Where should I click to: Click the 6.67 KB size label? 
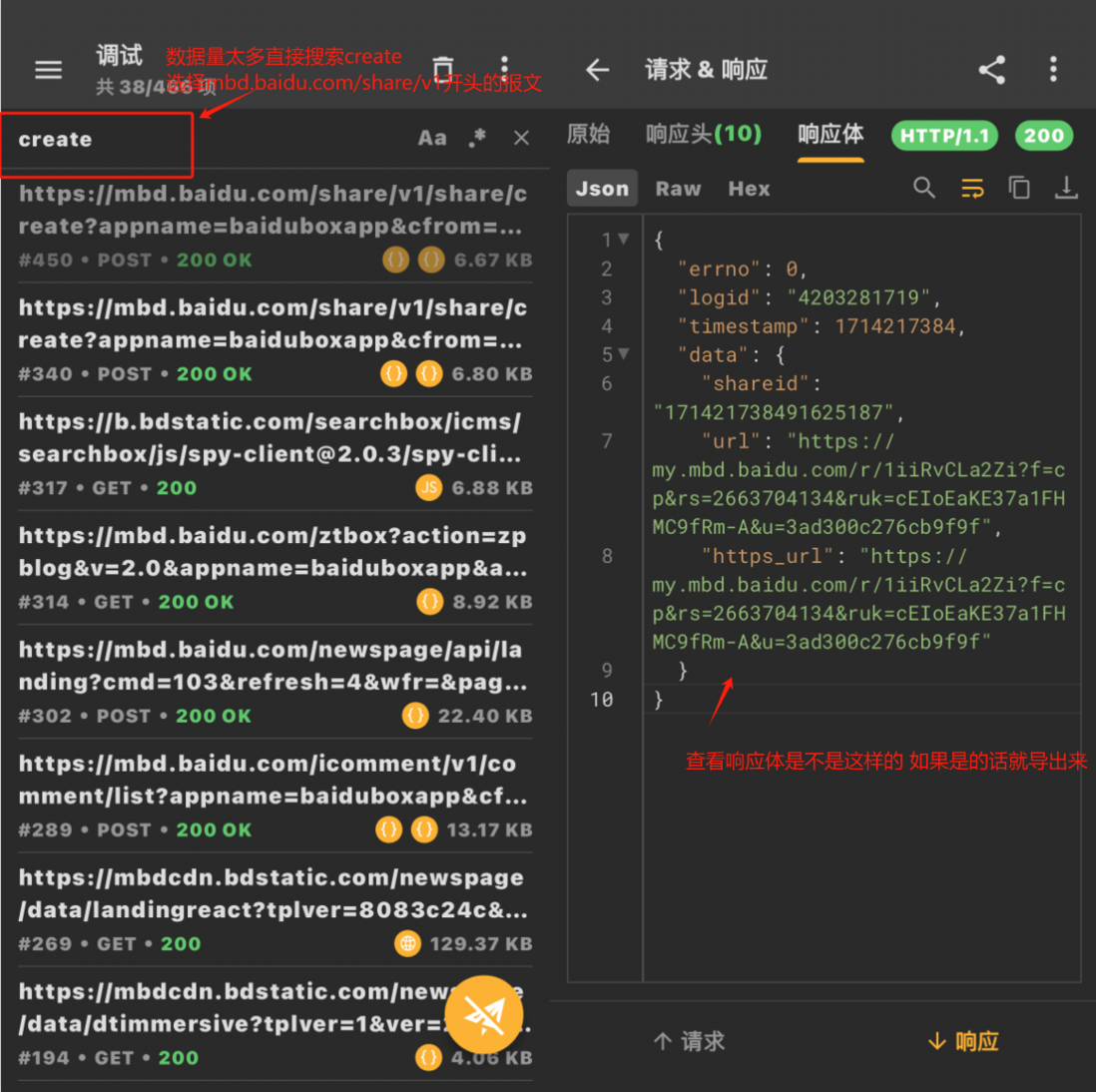click(x=493, y=261)
